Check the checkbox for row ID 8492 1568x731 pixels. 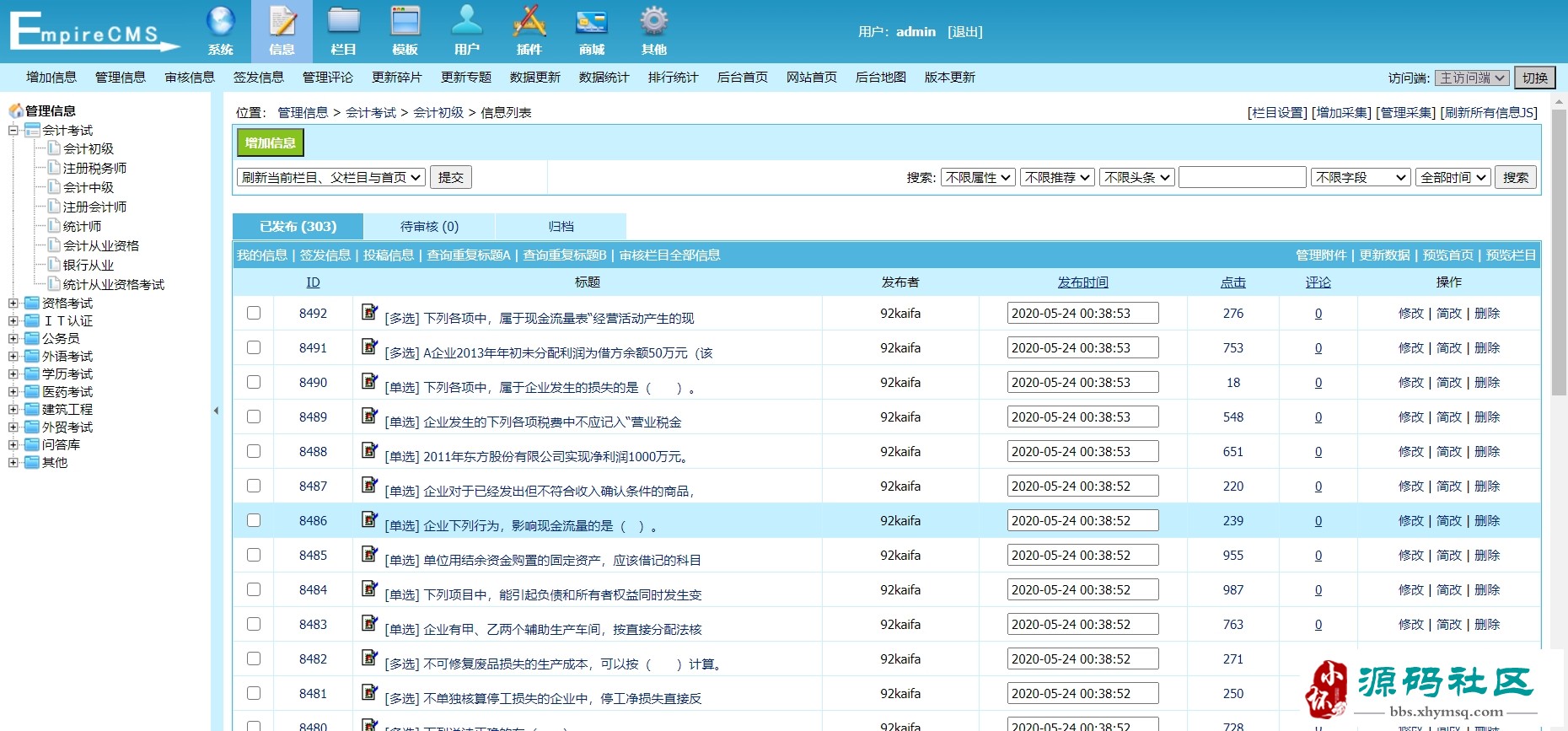click(254, 313)
